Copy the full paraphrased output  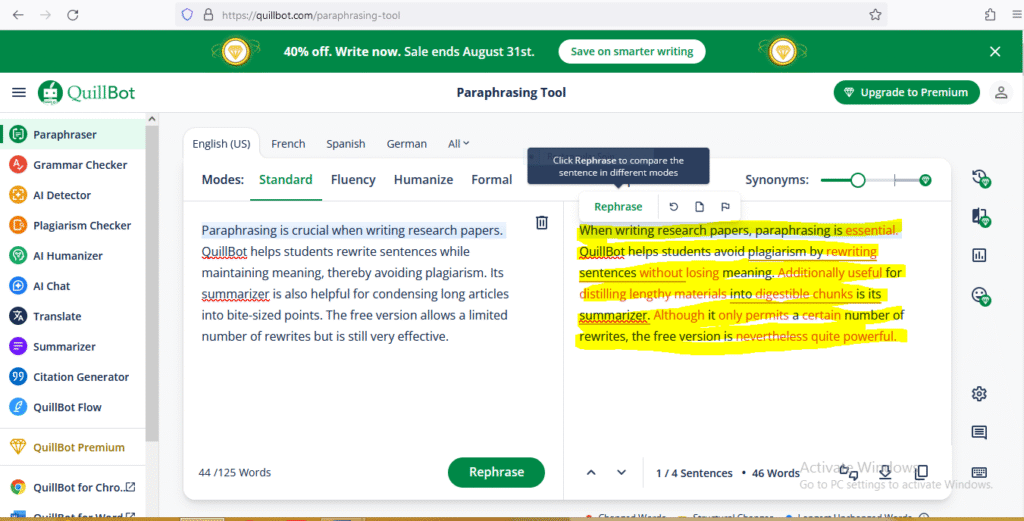point(921,472)
